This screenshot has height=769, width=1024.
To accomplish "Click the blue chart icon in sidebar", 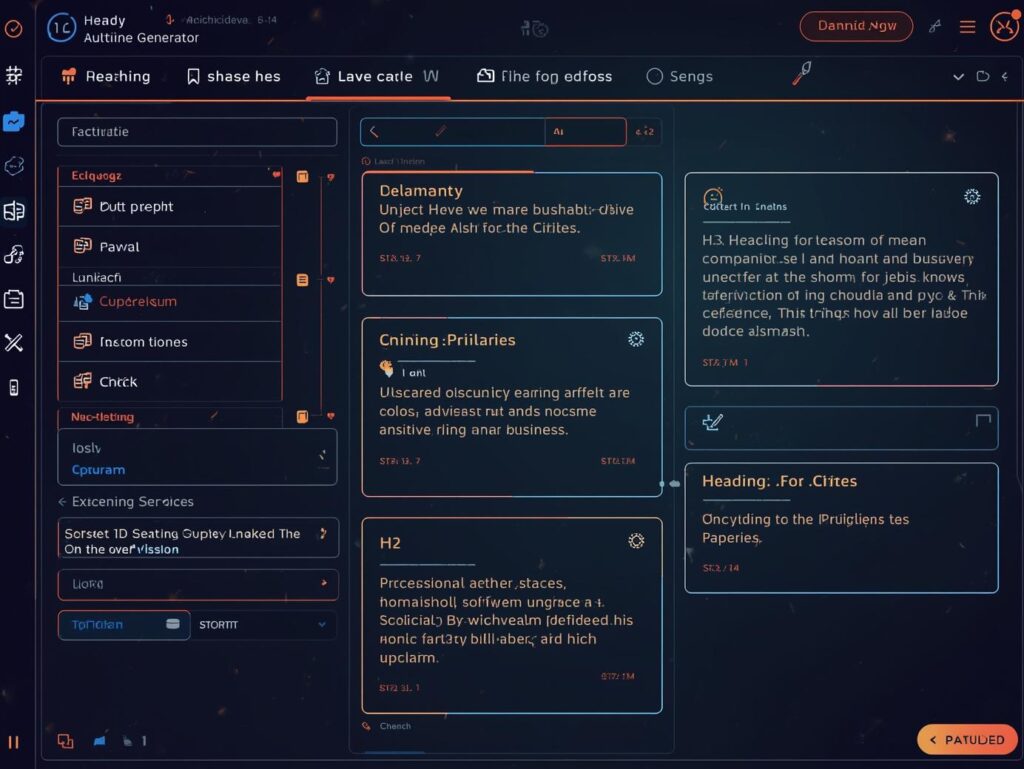I will [x=14, y=122].
